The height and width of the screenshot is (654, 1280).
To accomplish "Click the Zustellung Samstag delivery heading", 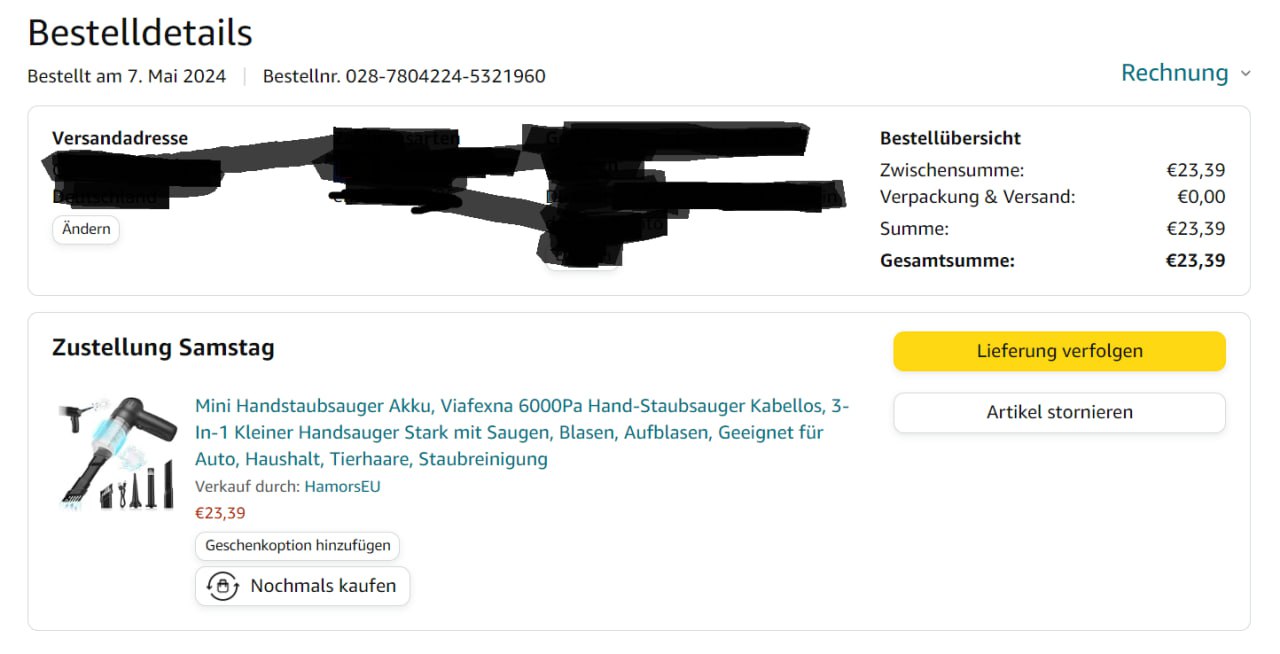I will tap(163, 348).
